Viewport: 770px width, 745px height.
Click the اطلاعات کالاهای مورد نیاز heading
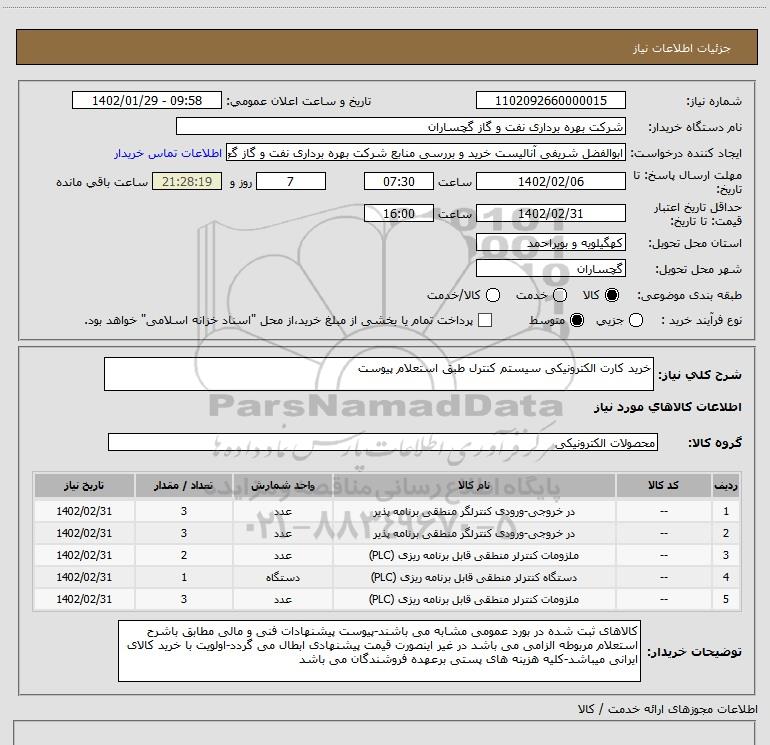pyautogui.click(x=668, y=407)
